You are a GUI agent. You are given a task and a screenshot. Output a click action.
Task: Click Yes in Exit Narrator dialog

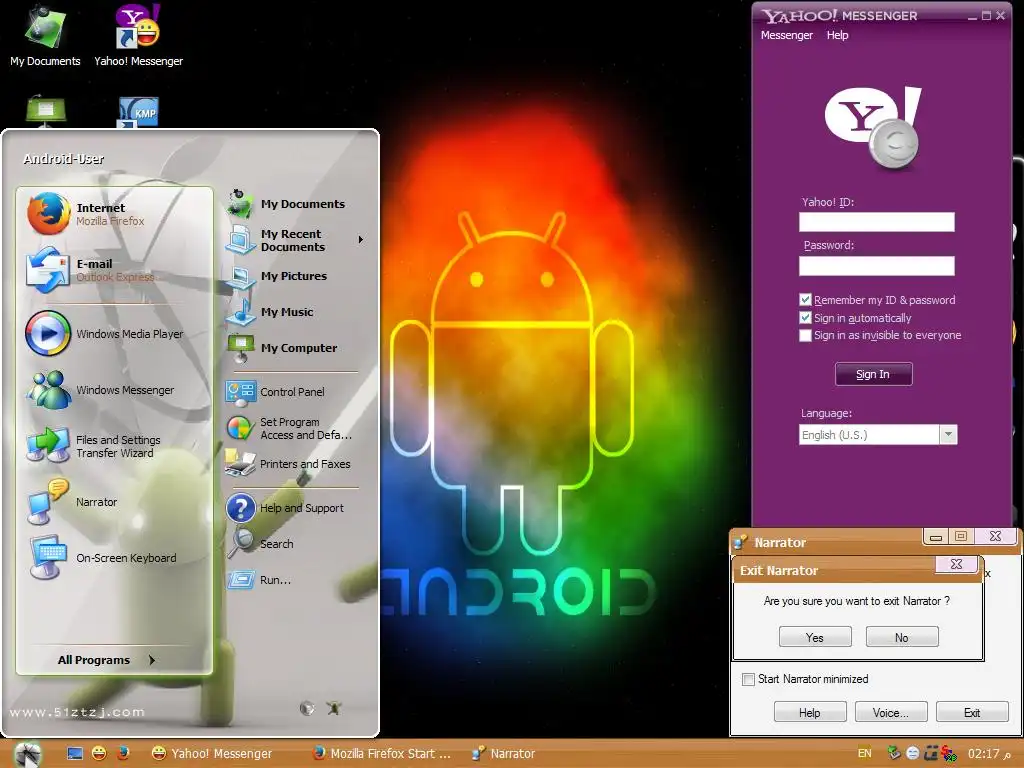815,637
